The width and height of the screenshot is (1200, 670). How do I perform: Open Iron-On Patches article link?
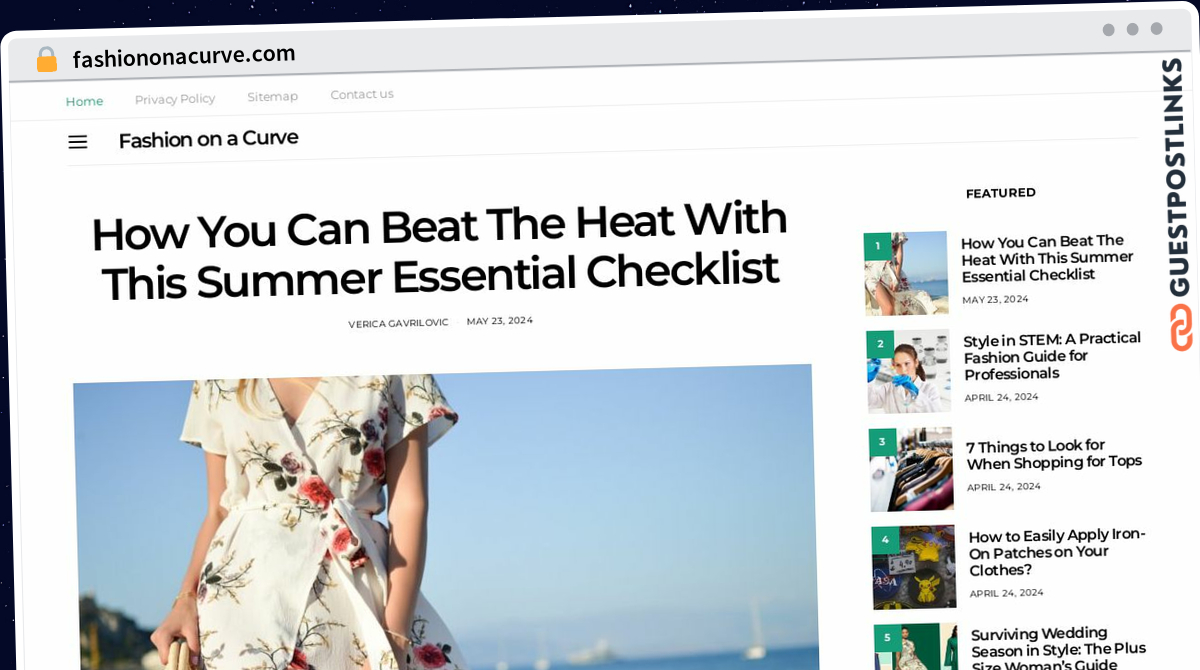(1057, 552)
